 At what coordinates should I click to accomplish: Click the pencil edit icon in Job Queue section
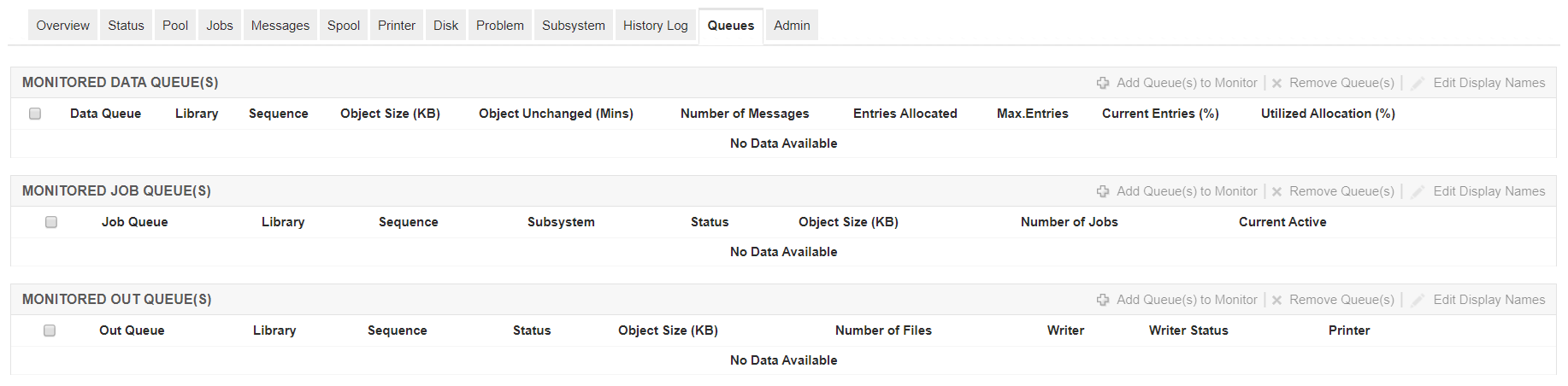pyautogui.click(x=1418, y=191)
